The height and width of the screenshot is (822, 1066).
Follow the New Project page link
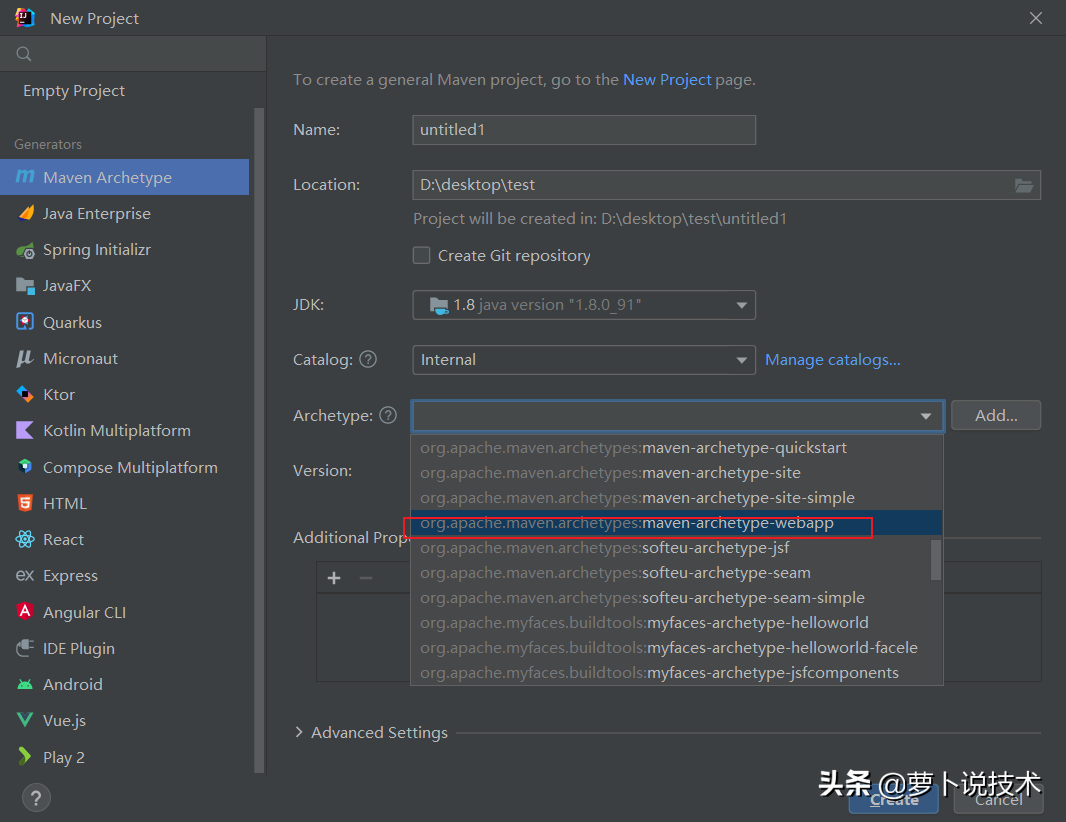coord(667,80)
